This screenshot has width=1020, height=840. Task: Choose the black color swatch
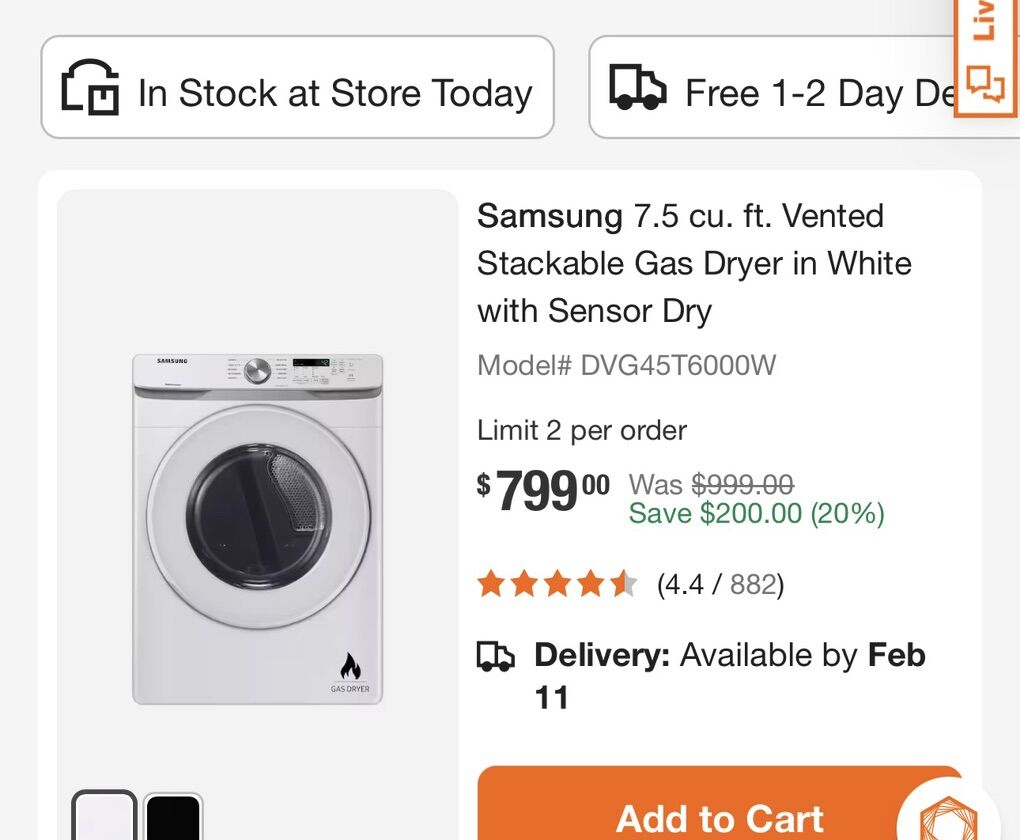pyautogui.click(x=173, y=818)
